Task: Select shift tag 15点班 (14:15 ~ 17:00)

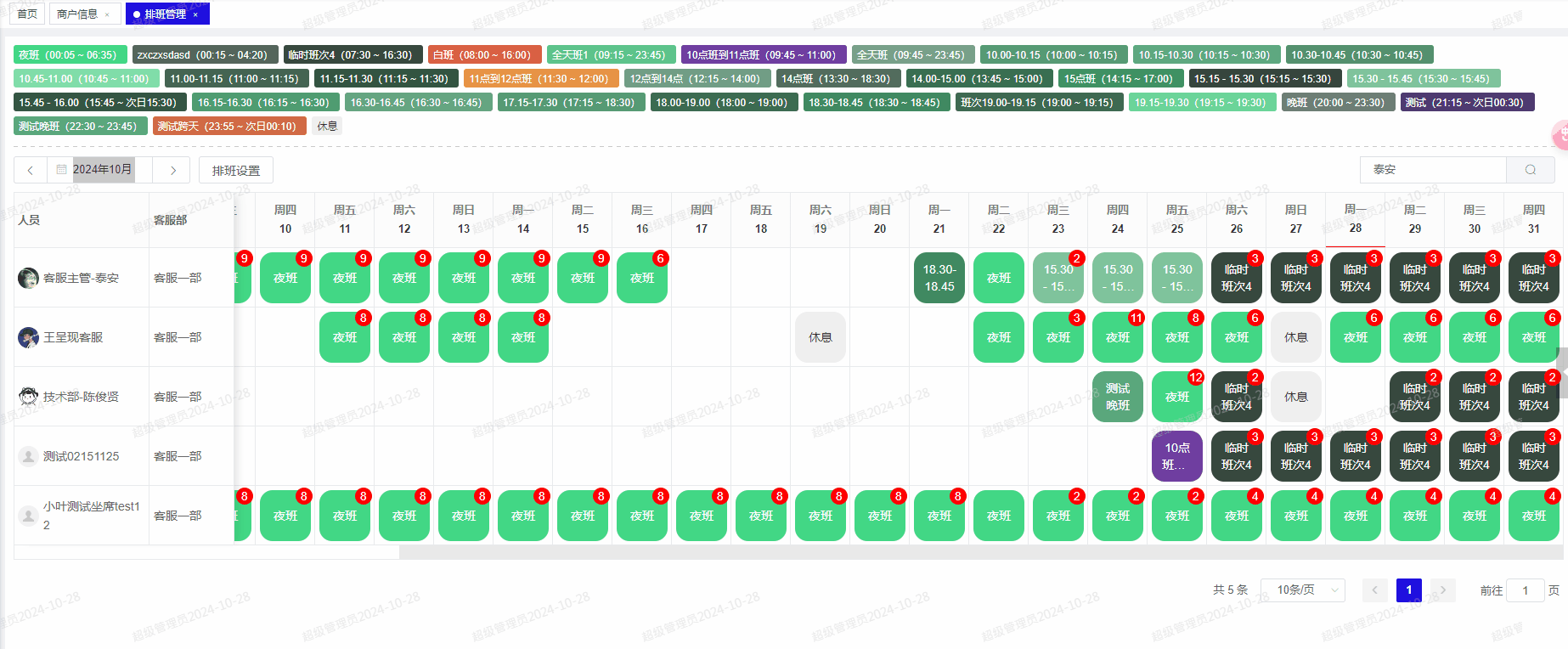Action: pyautogui.click(x=1121, y=79)
